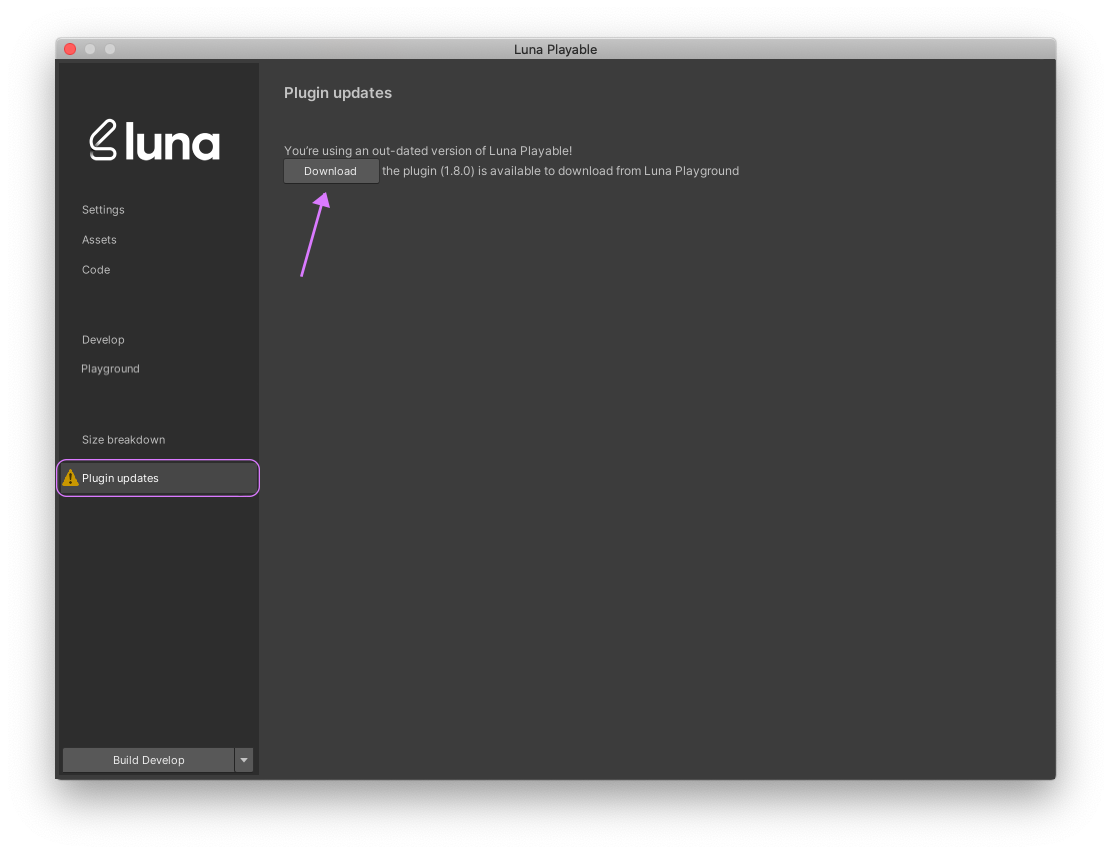Select Develop in the sidebar
This screenshot has height=854, width=1112.
tap(103, 340)
